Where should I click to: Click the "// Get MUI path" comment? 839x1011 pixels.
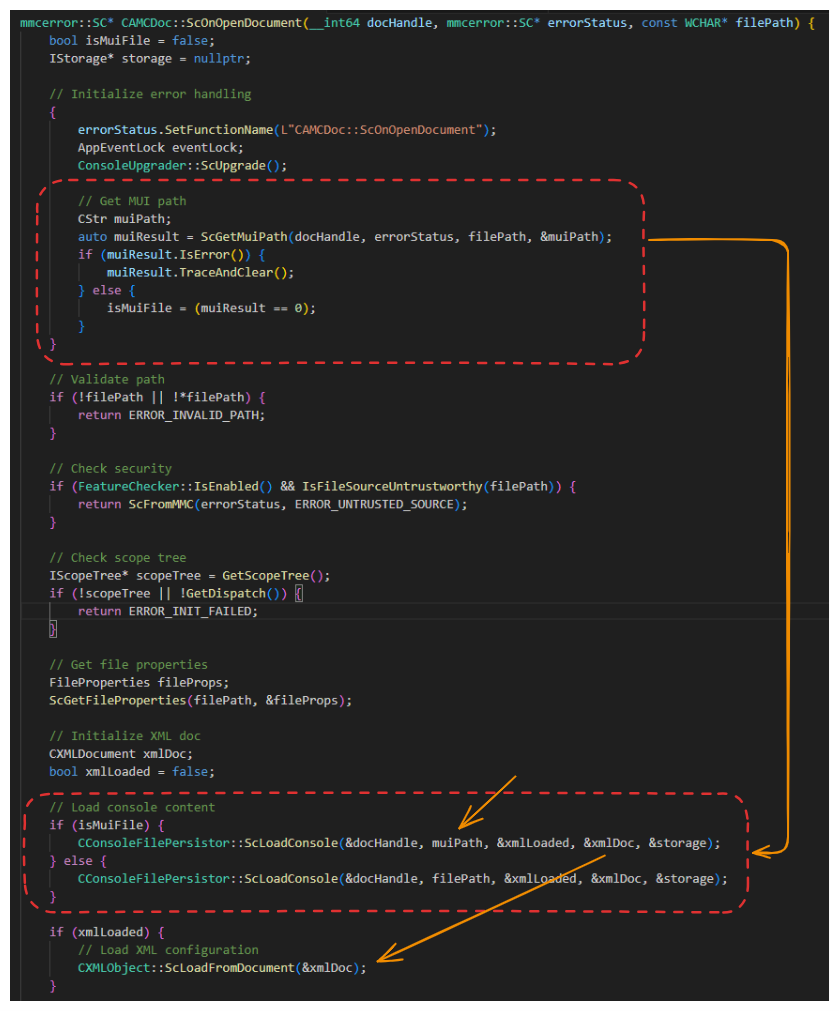[131, 201]
